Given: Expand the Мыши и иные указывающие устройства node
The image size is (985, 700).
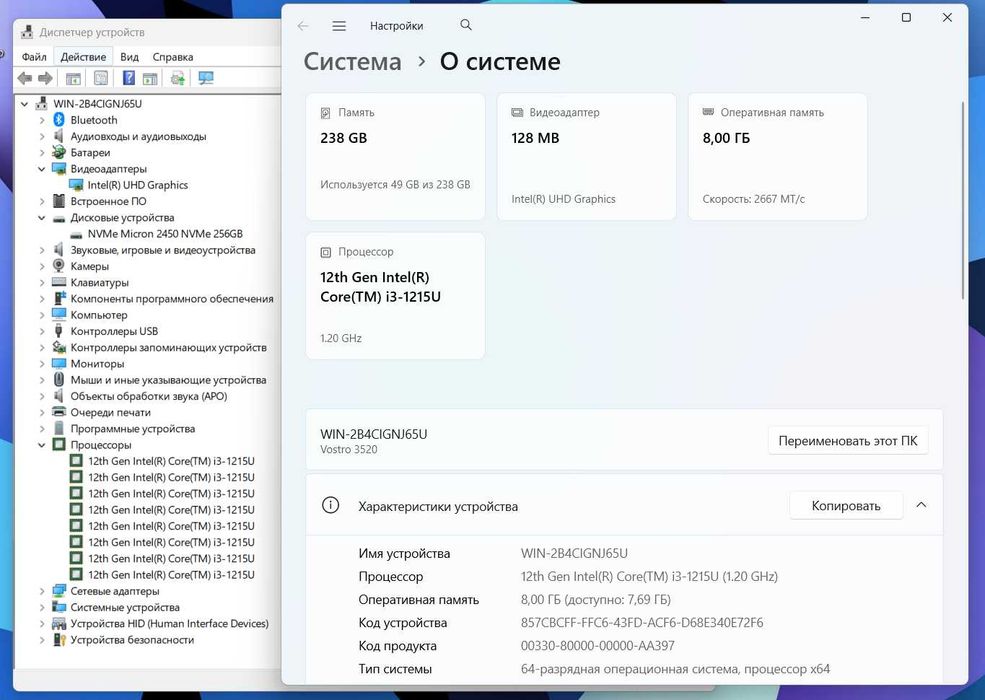Looking at the screenshot, I should 42,380.
